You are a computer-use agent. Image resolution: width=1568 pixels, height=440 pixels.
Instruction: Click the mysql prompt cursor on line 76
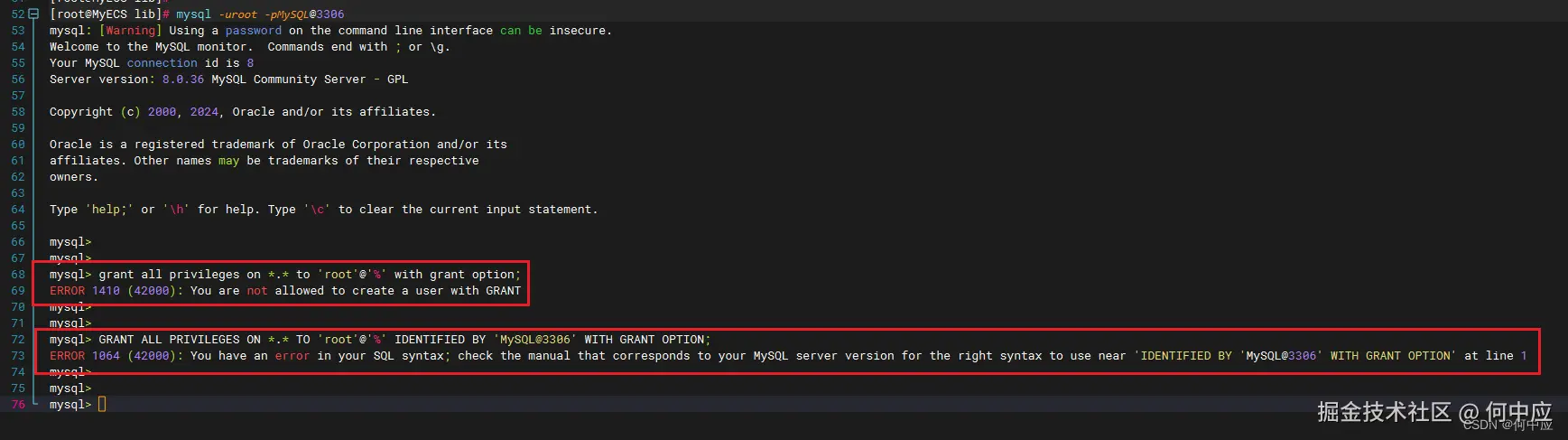tap(102, 404)
